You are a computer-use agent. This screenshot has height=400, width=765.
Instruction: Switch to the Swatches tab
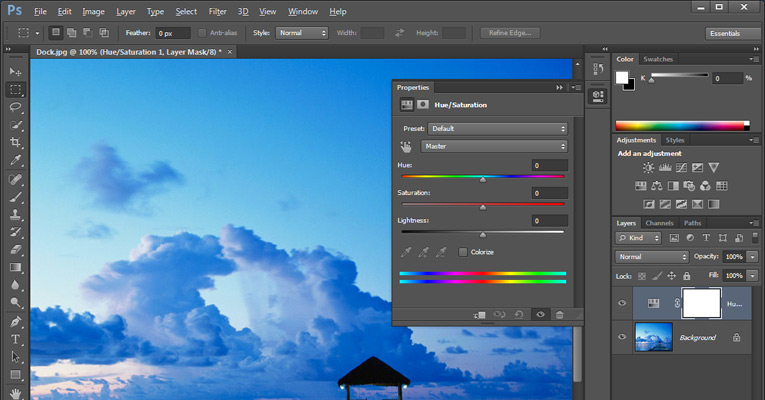click(x=658, y=59)
